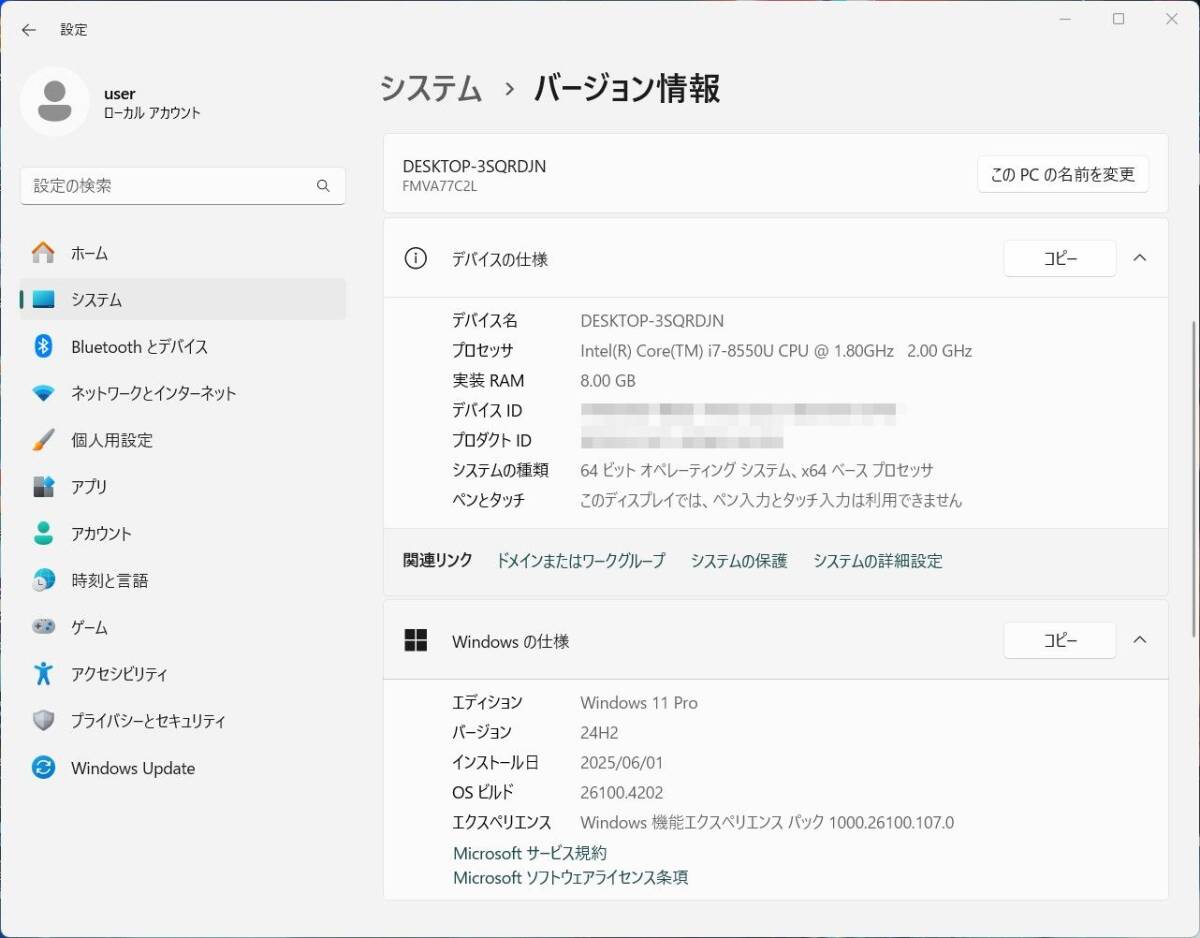Copy device specifications with コピー button
Viewport: 1200px width, 938px height.
click(x=1060, y=258)
